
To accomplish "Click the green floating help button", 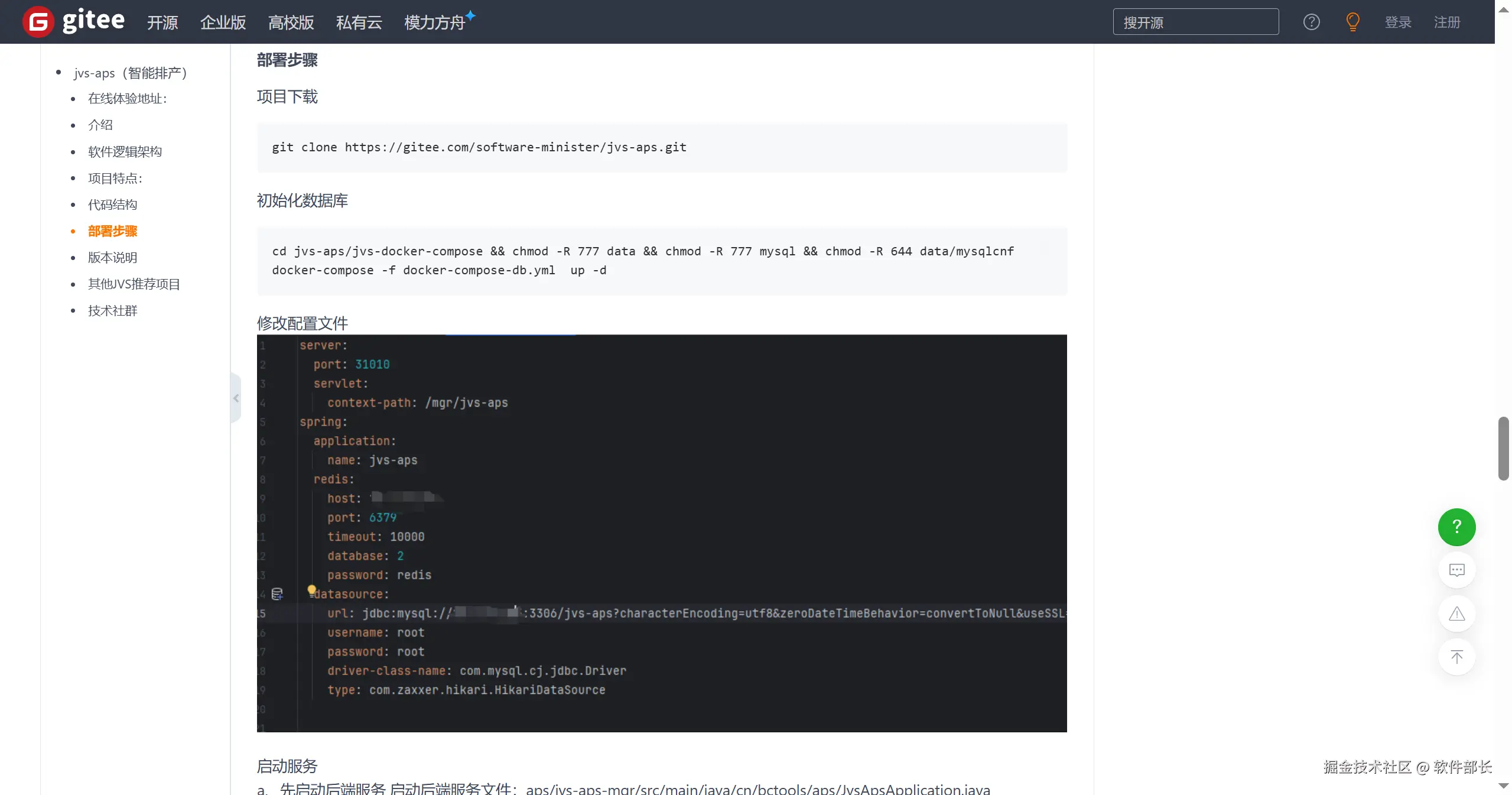I will (1456, 527).
